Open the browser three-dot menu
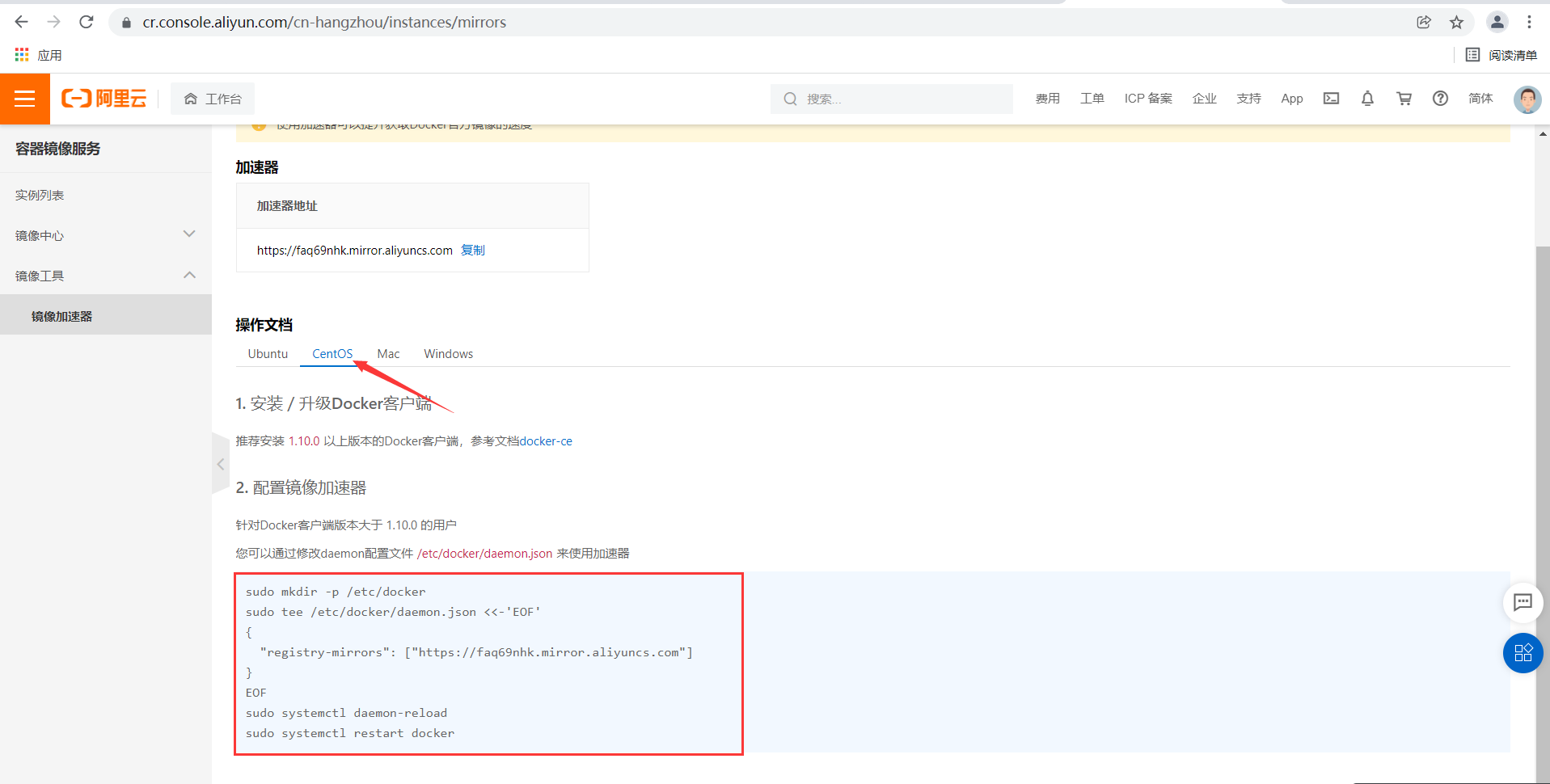 [x=1529, y=22]
